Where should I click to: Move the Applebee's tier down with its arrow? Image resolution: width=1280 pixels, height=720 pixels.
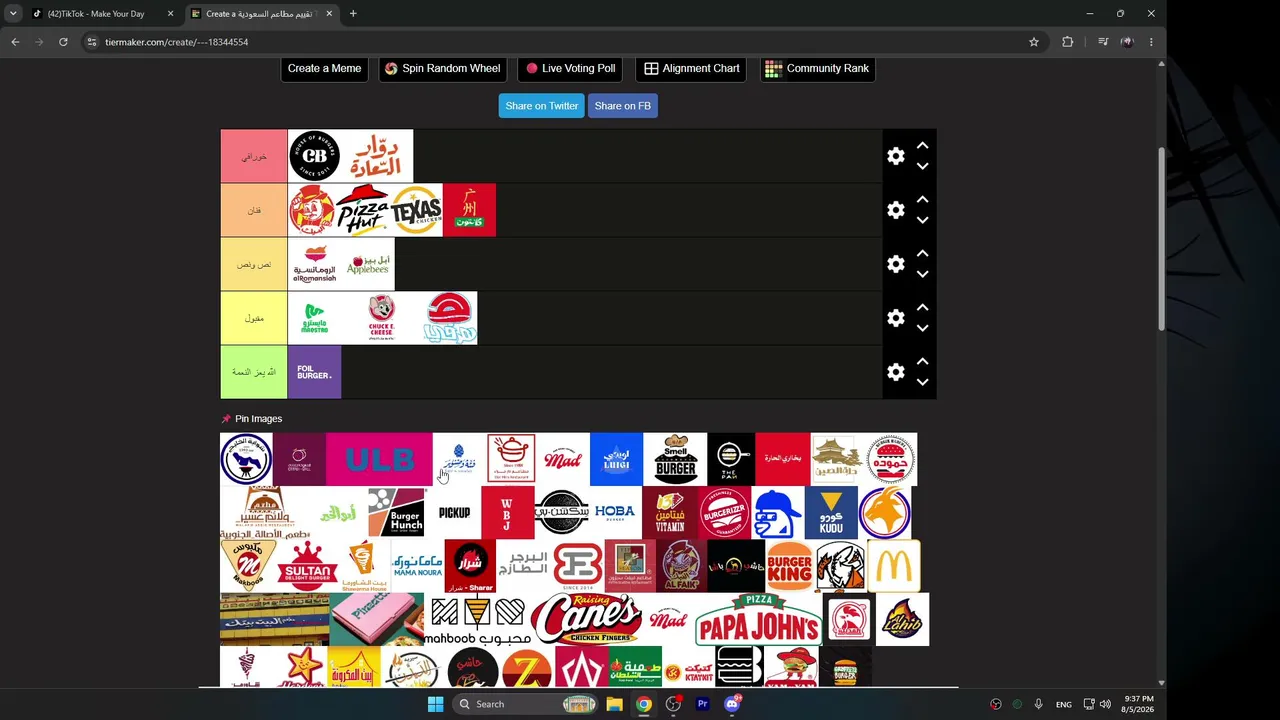(922, 275)
